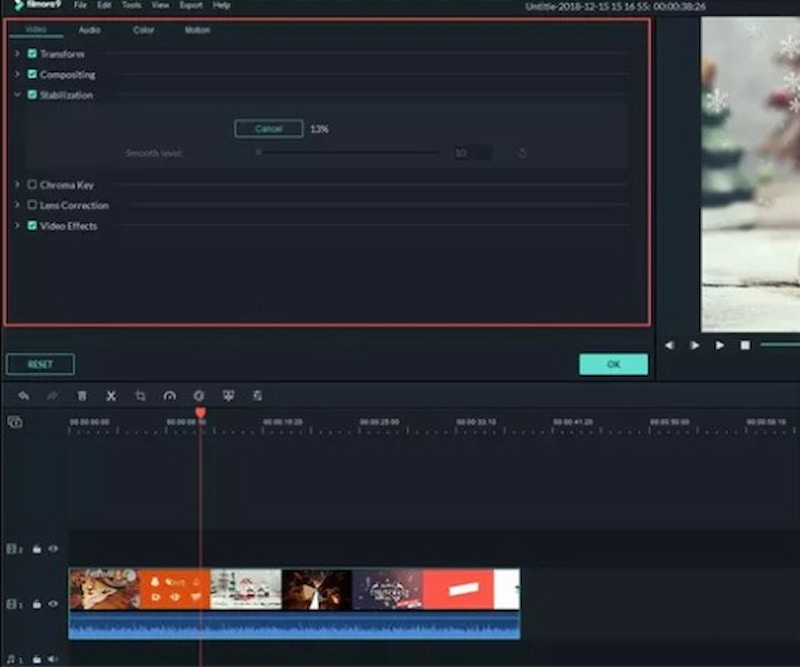The width and height of the screenshot is (800, 667).
Task: Expand the Video Effects section
Action: [x=17, y=226]
